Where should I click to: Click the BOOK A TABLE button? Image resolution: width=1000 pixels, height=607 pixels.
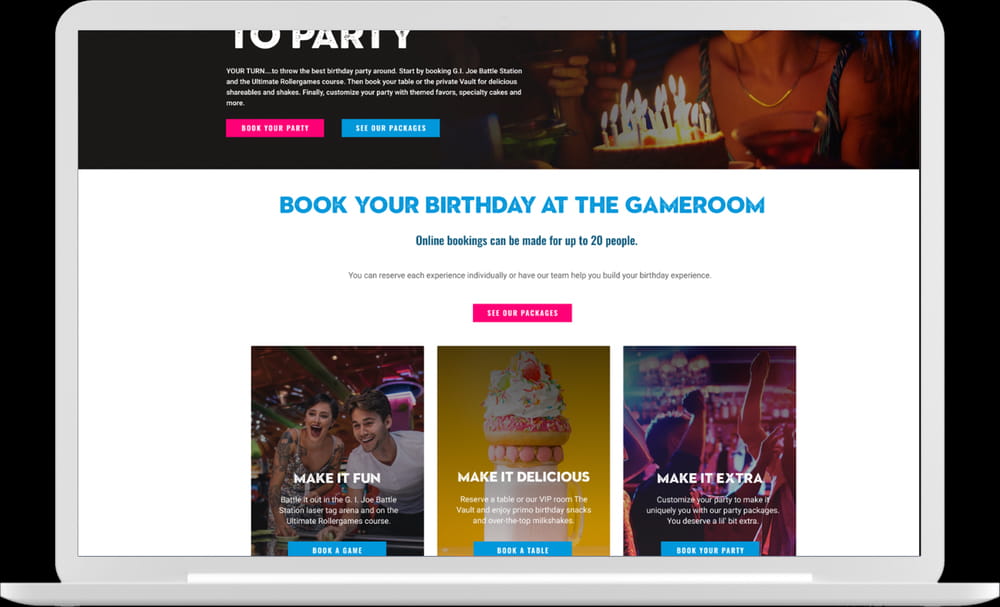522,550
